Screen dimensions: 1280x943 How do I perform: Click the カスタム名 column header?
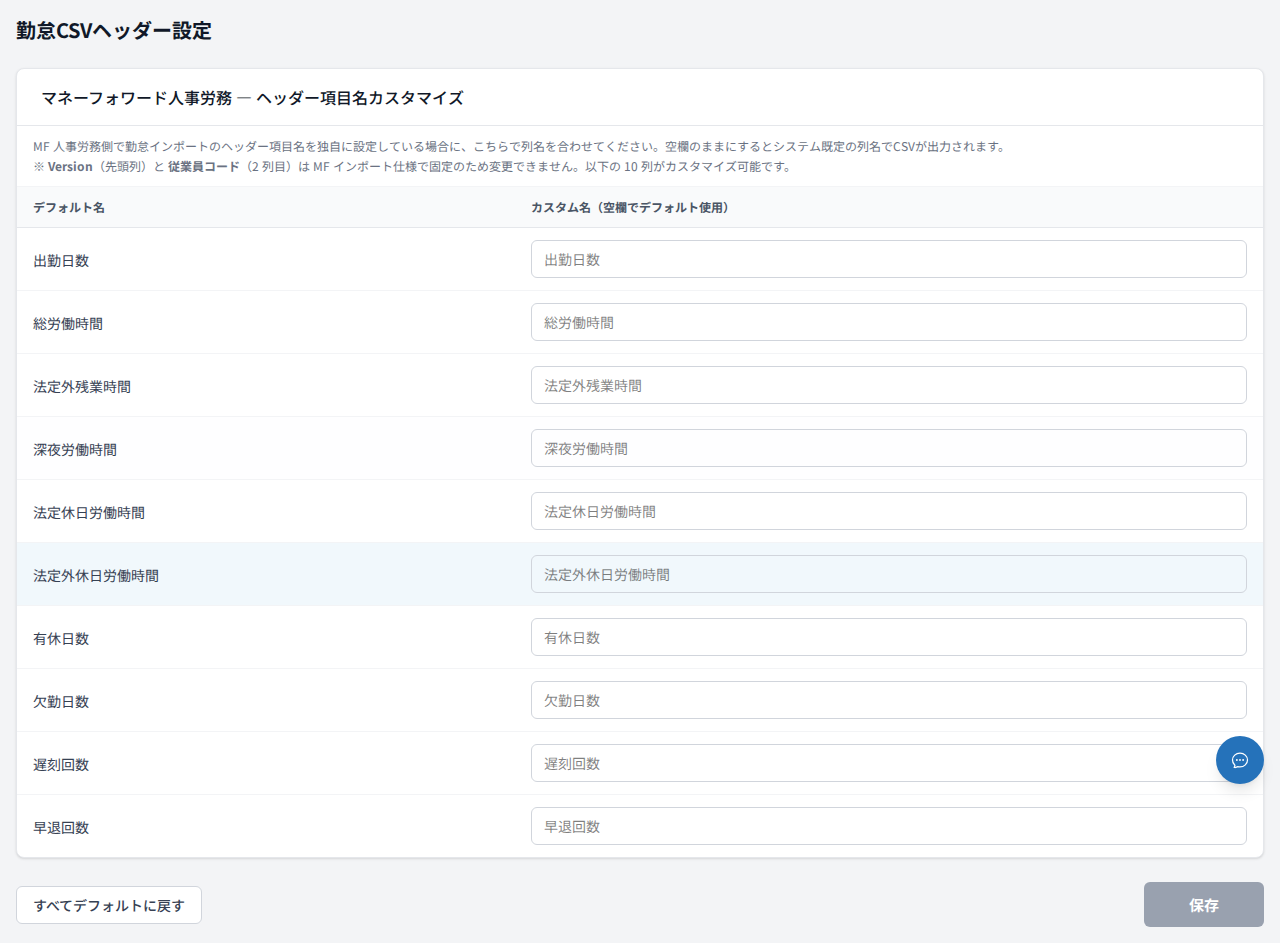click(630, 208)
